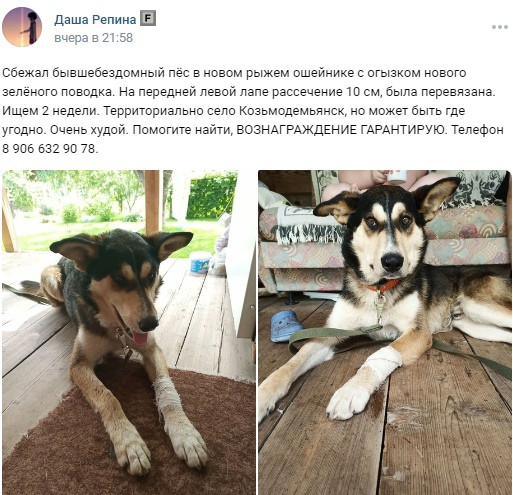Click the orange collar in the right photo
The height and width of the screenshot is (495, 513).
pos(382,286)
